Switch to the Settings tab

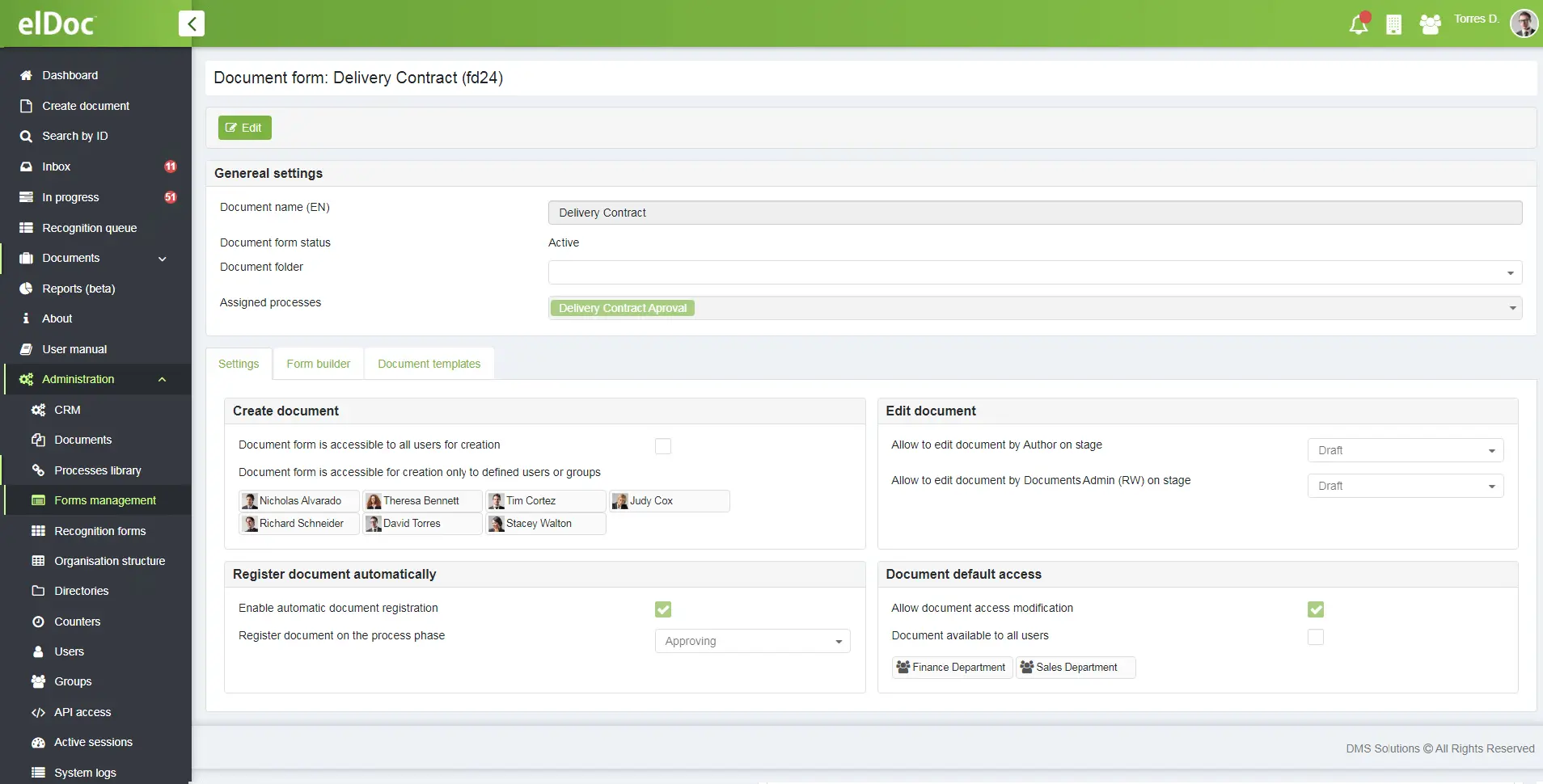click(239, 364)
